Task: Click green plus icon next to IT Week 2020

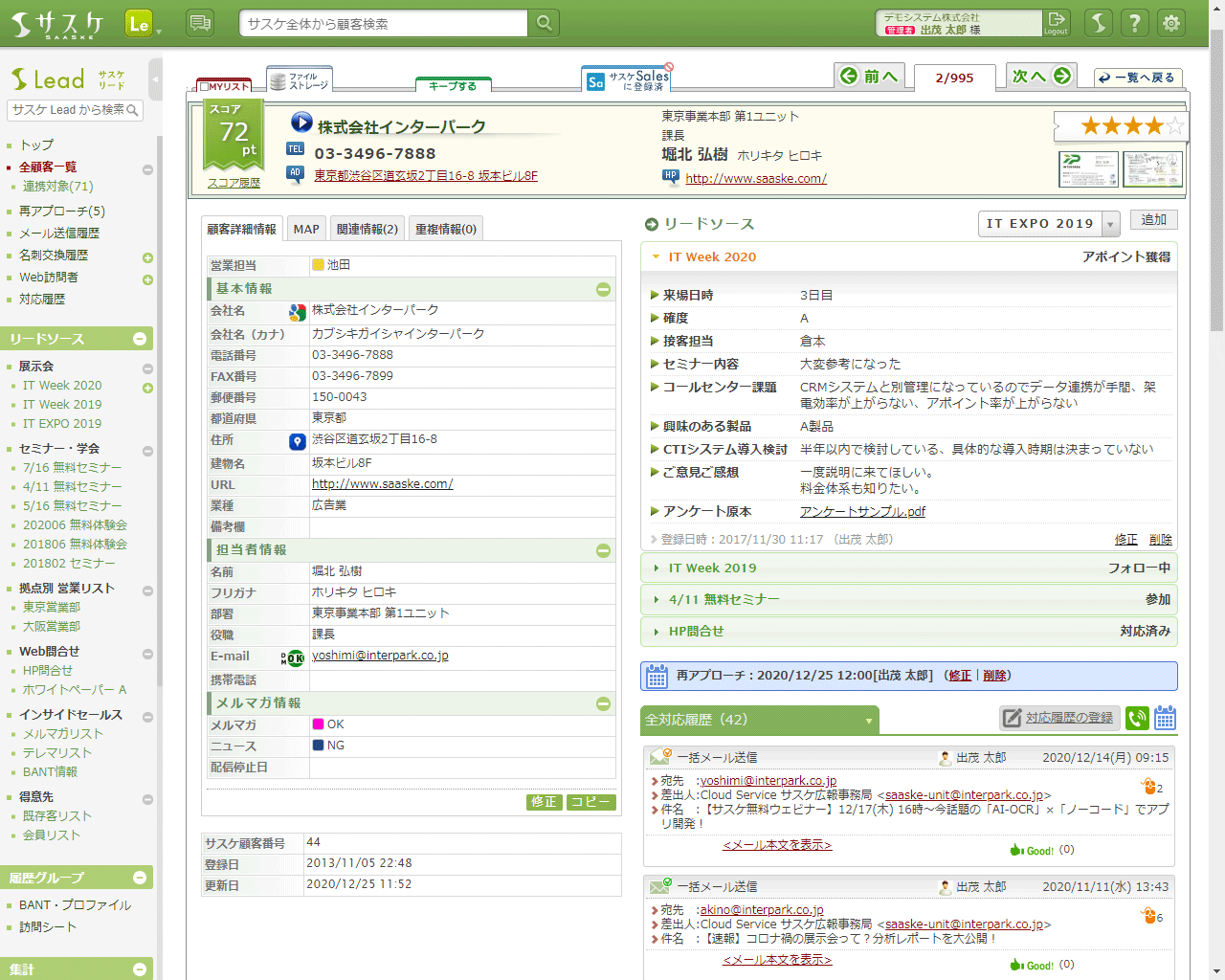Action: tap(147, 388)
